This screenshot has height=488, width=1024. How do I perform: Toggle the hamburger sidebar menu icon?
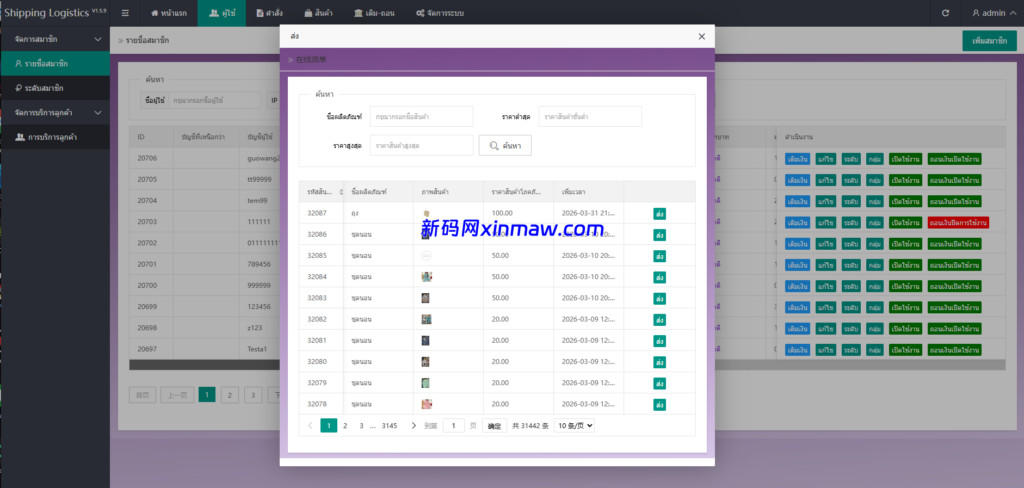point(125,13)
